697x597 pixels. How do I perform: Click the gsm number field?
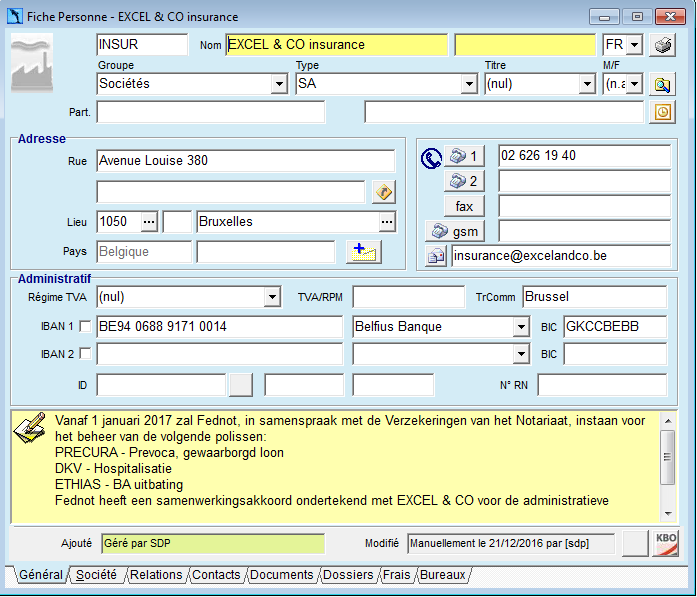[584, 231]
